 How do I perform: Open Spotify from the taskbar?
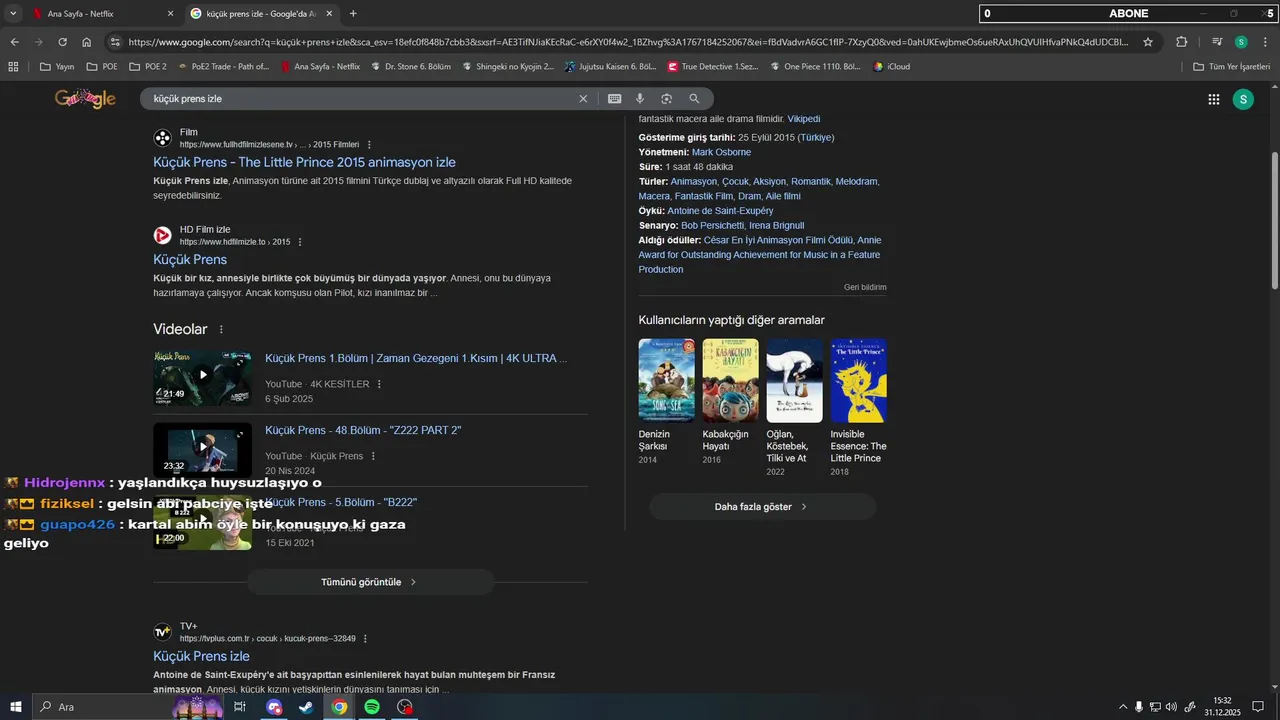[372, 707]
